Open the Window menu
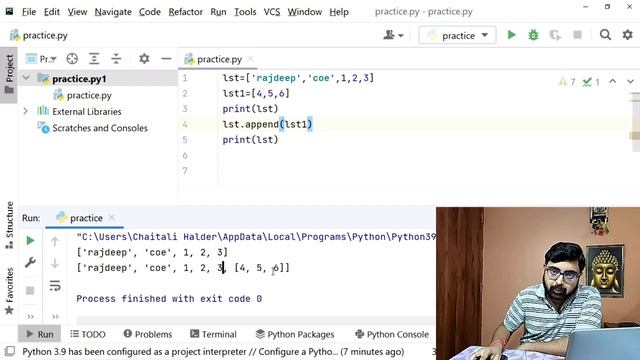The width and height of the screenshot is (640, 360). coord(305,12)
